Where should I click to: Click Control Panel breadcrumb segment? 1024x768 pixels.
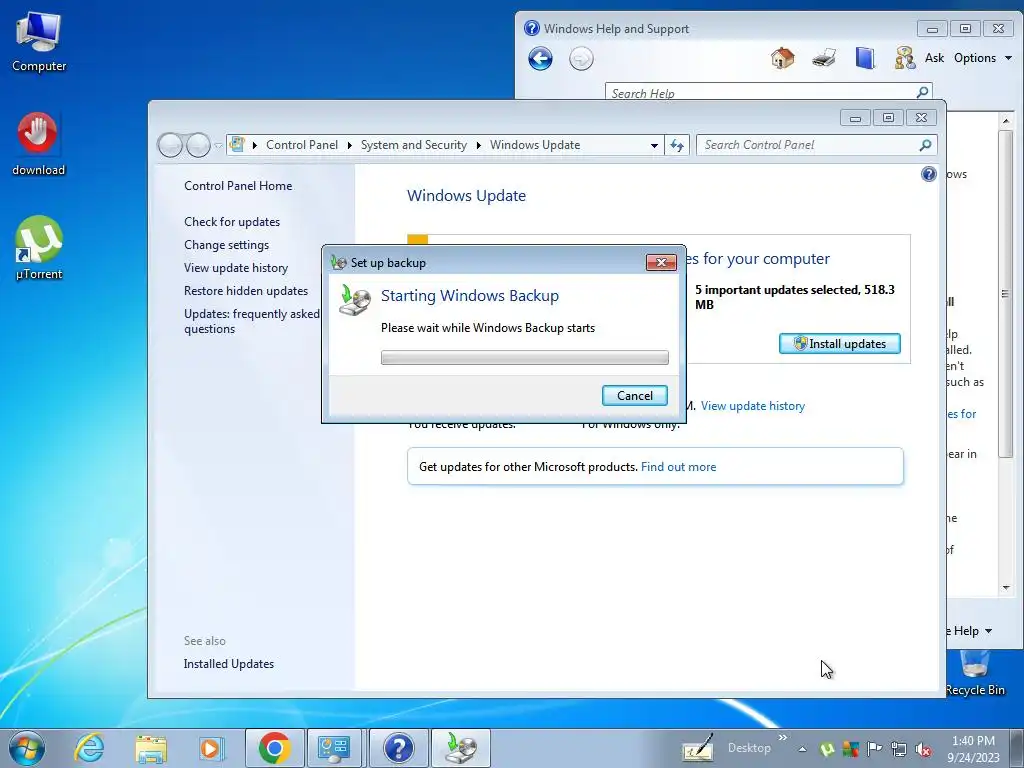click(302, 145)
